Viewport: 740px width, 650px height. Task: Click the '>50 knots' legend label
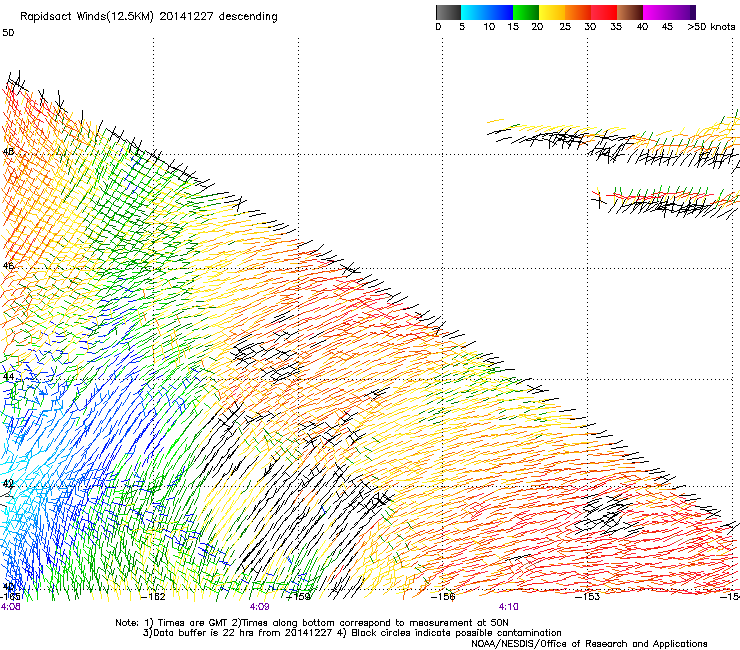point(711,27)
